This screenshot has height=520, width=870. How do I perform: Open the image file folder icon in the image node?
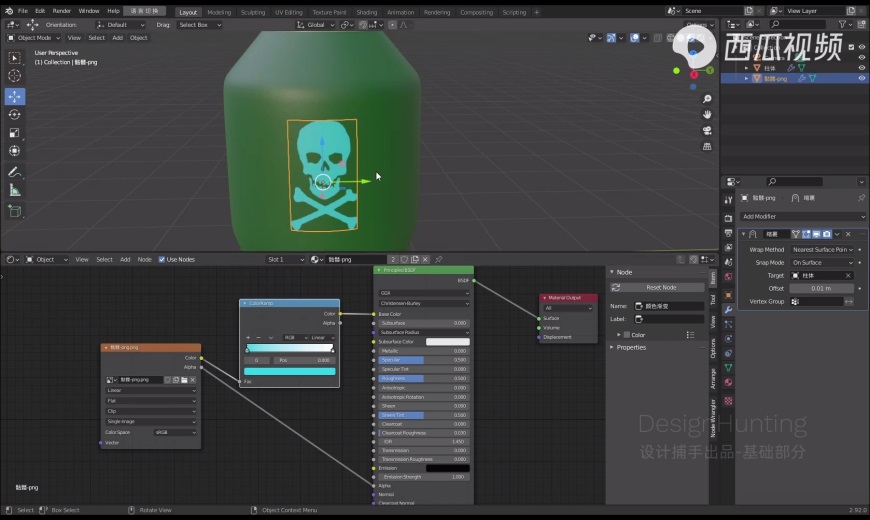(184, 380)
